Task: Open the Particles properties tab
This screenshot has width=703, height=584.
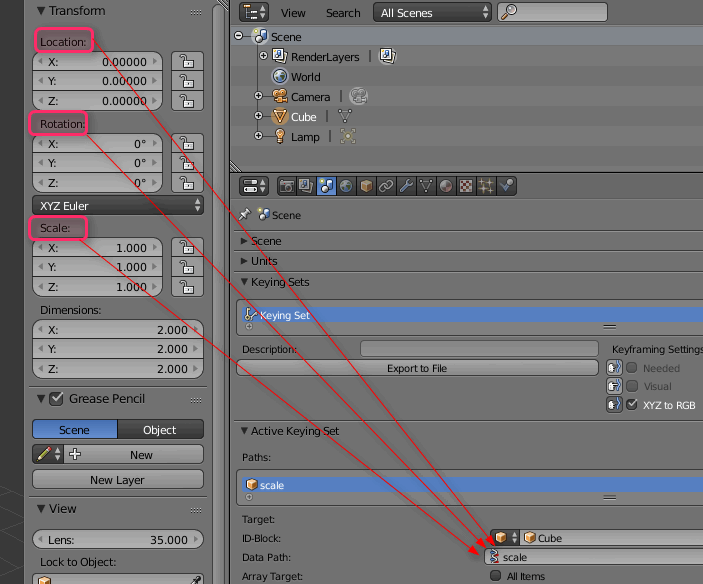Action: (x=486, y=186)
